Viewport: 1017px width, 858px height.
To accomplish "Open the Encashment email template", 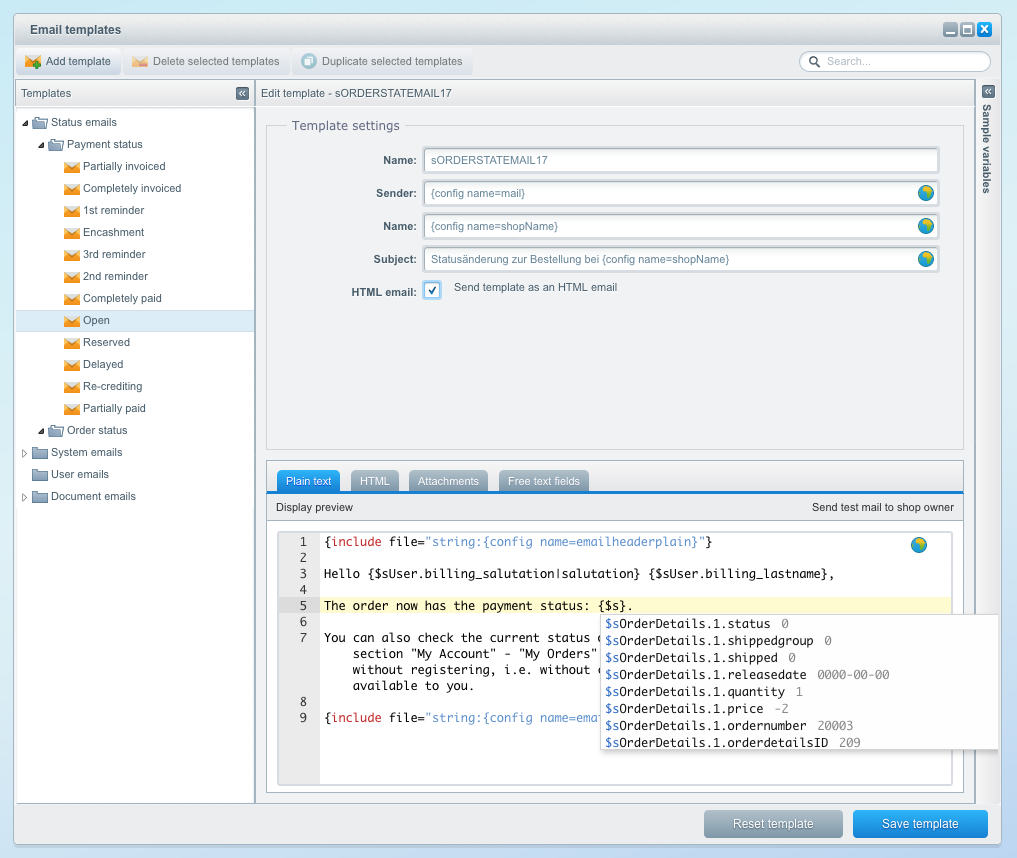I will [113, 232].
